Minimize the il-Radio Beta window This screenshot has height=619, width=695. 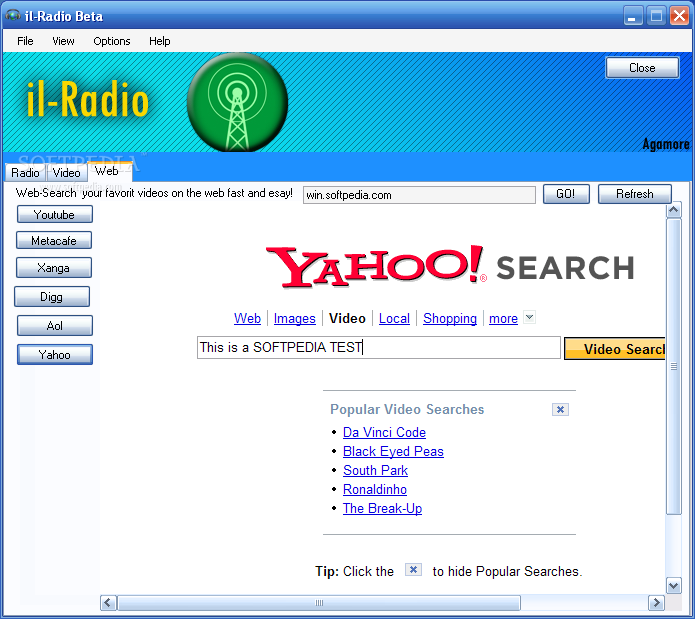(633, 16)
